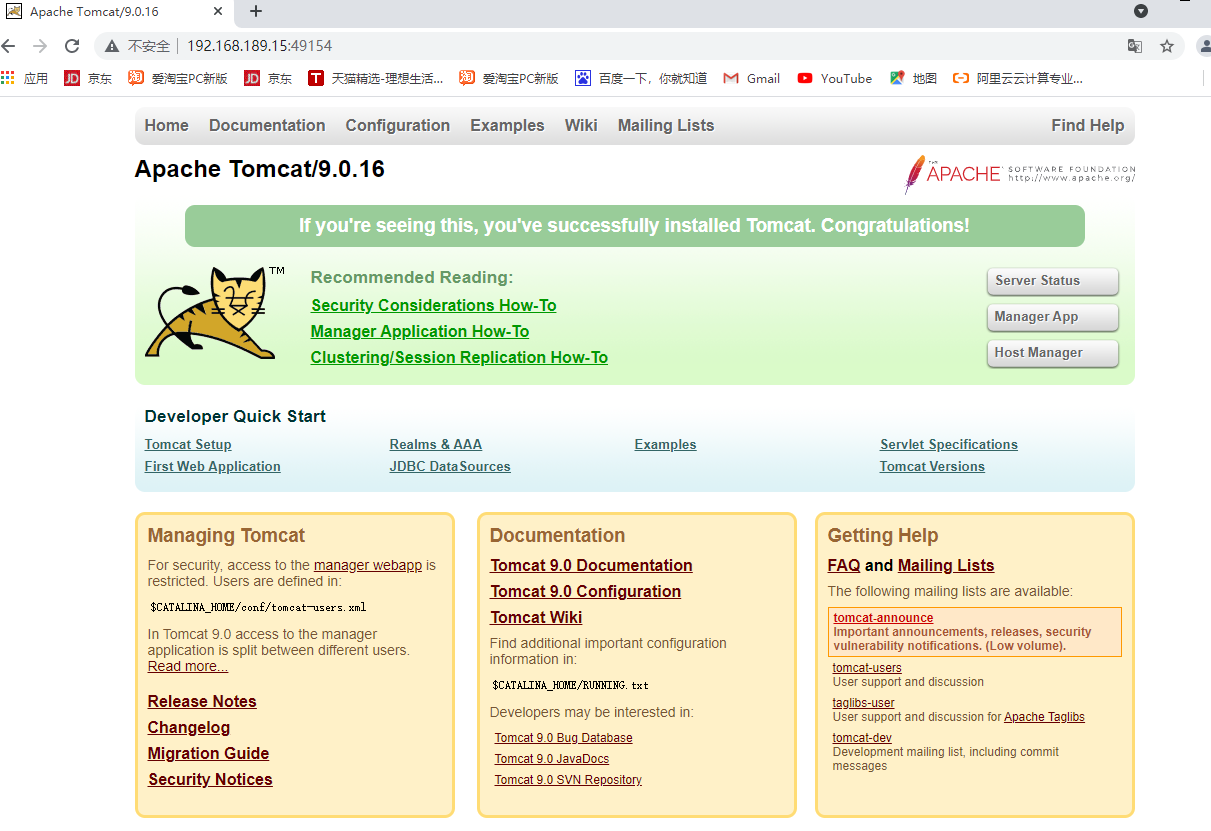The height and width of the screenshot is (831, 1211).
Task: Open the Migration Guide link
Action: click(x=209, y=753)
